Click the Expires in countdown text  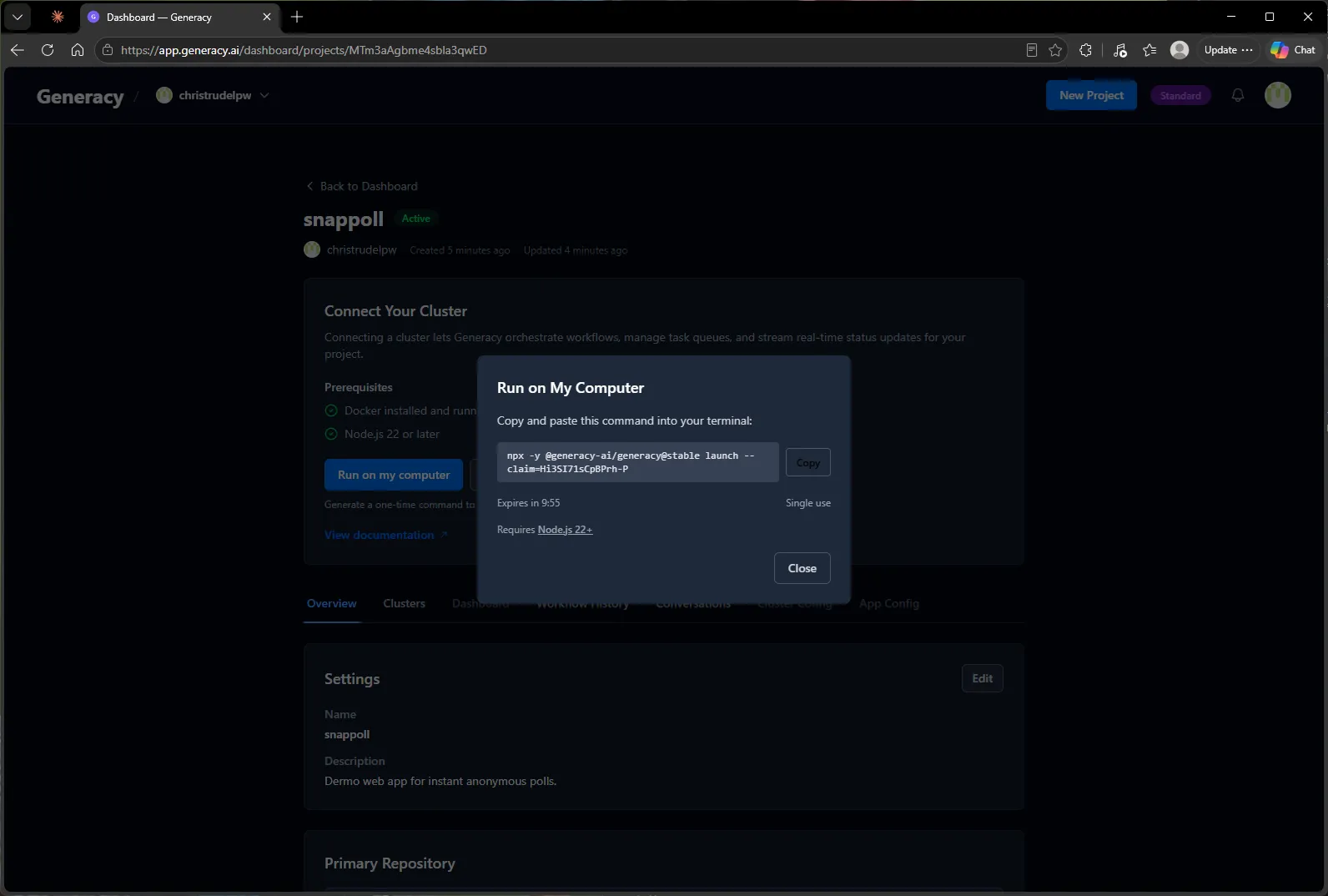(x=529, y=503)
